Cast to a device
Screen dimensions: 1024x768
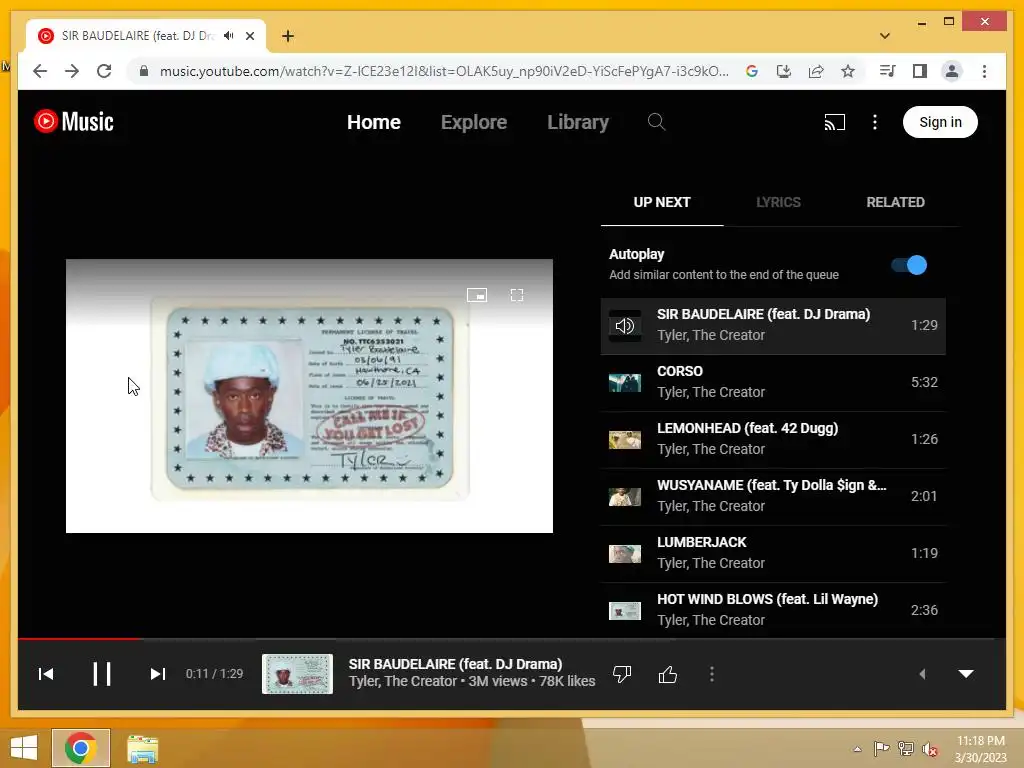(834, 122)
